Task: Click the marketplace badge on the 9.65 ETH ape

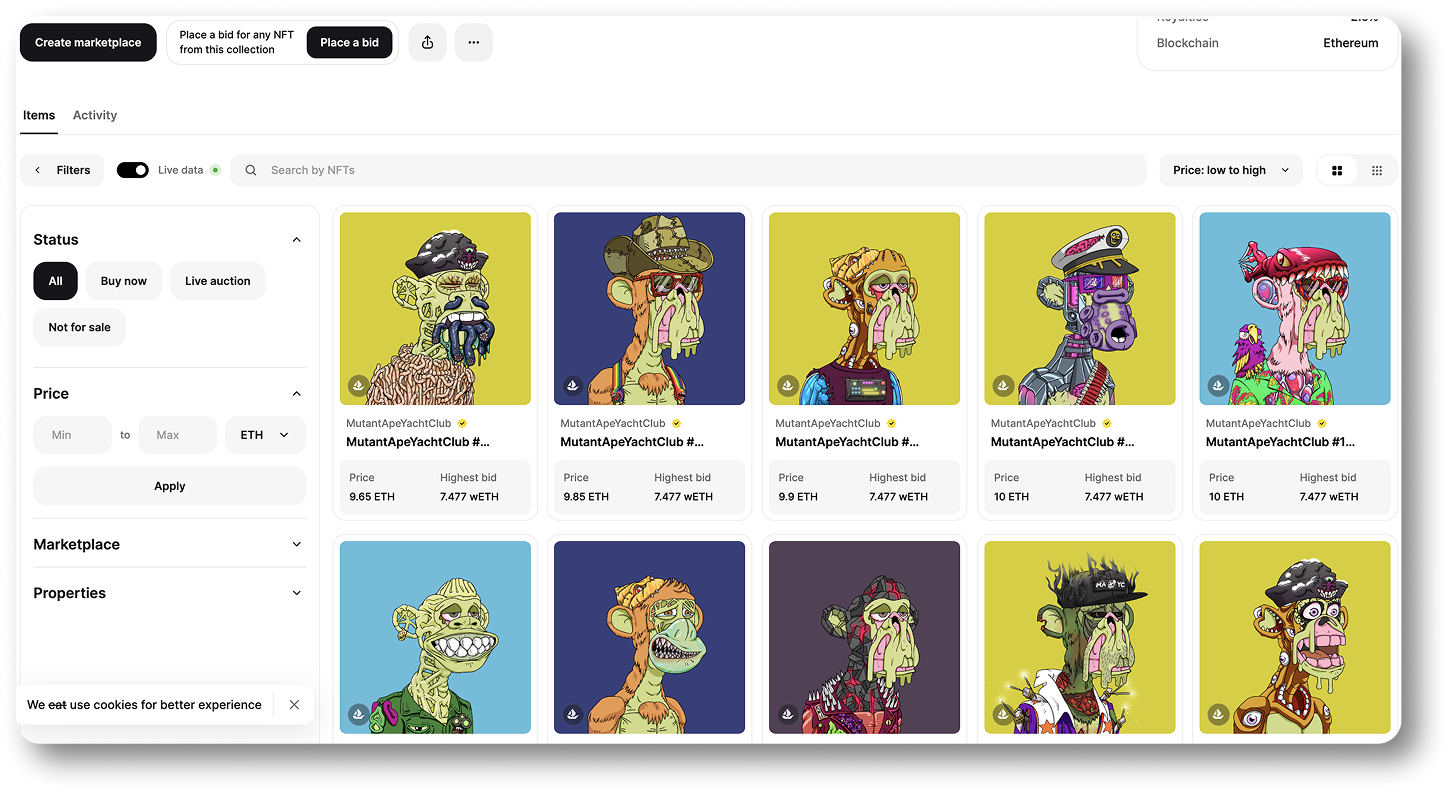Action: (x=358, y=385)
